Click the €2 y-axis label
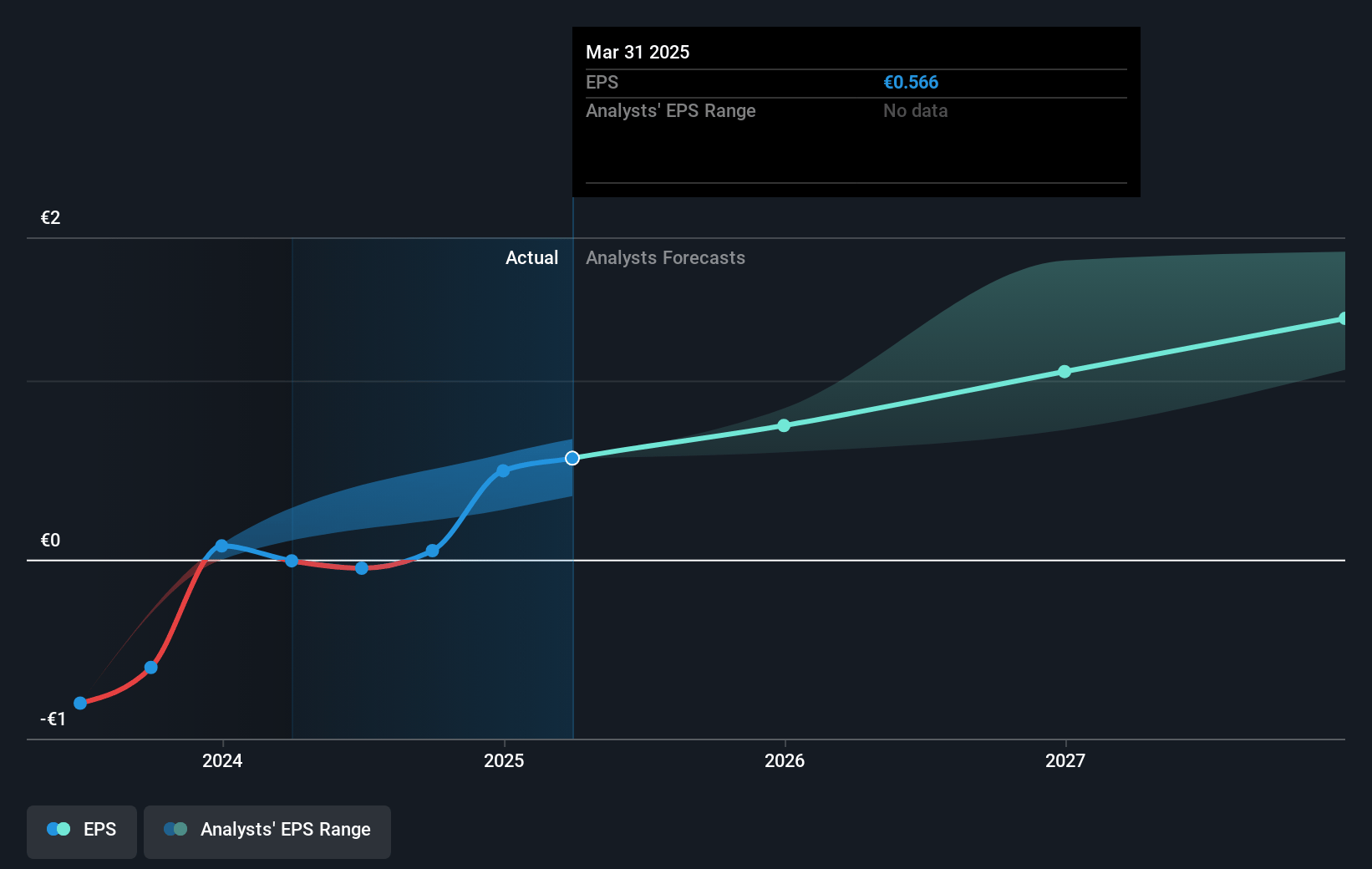The image size is (1372, 869). (51, 218)
